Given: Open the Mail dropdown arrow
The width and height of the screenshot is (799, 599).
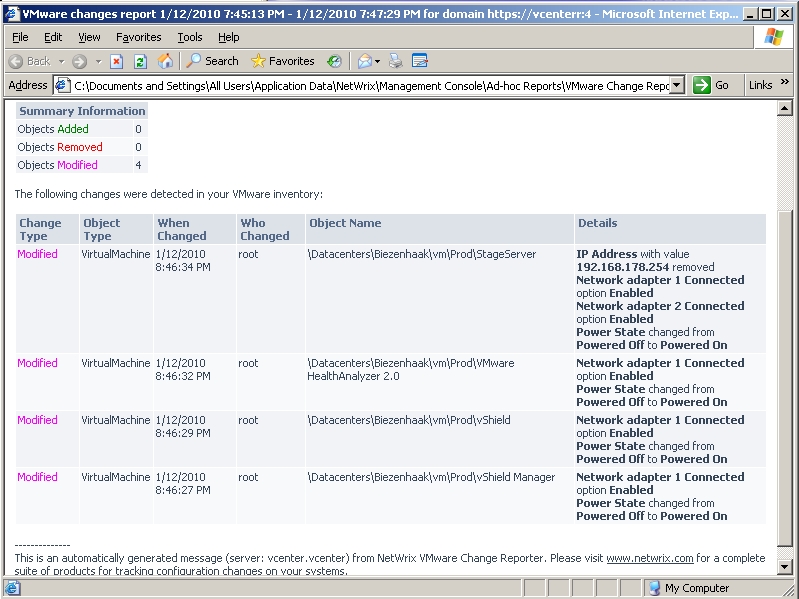Looking at the screenshot, I should pos(377,62).
